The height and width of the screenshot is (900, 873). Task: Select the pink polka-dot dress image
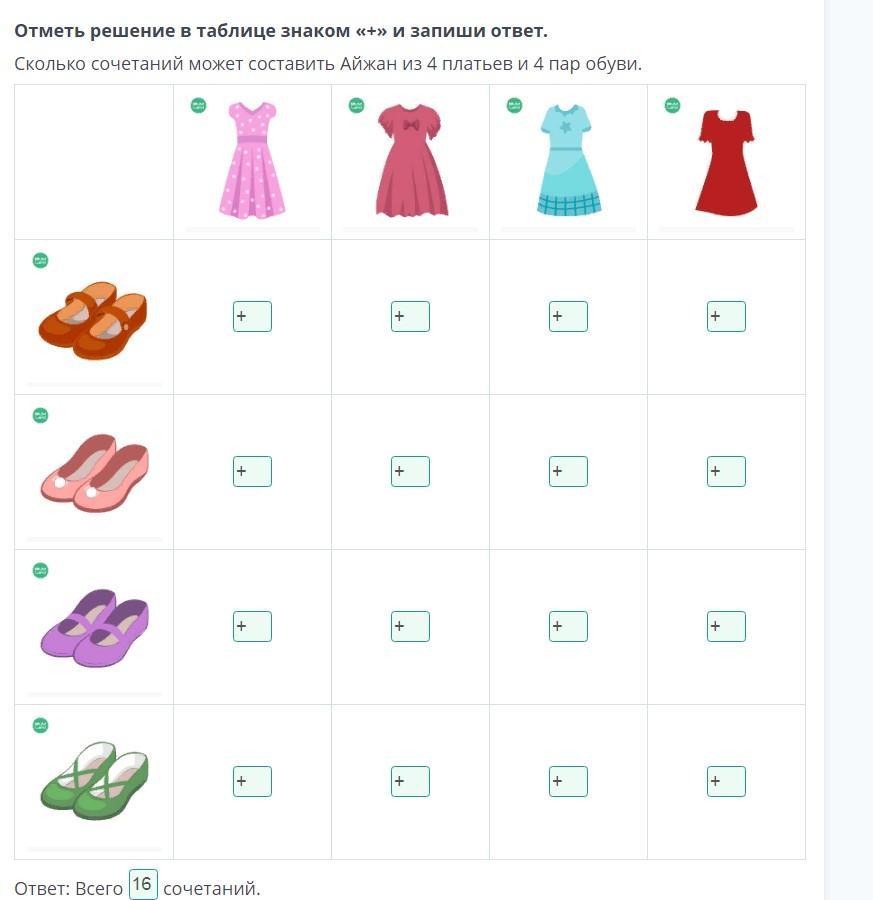252,160
